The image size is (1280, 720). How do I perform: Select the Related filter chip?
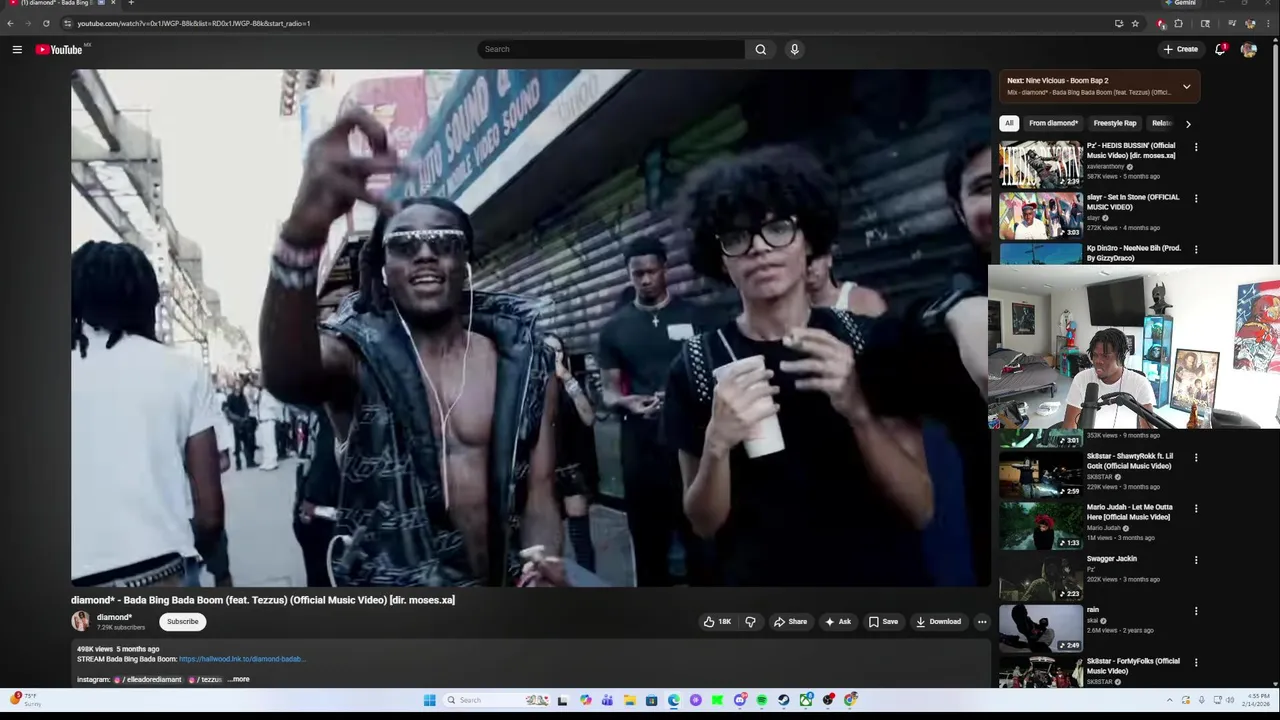(1160, 123)
